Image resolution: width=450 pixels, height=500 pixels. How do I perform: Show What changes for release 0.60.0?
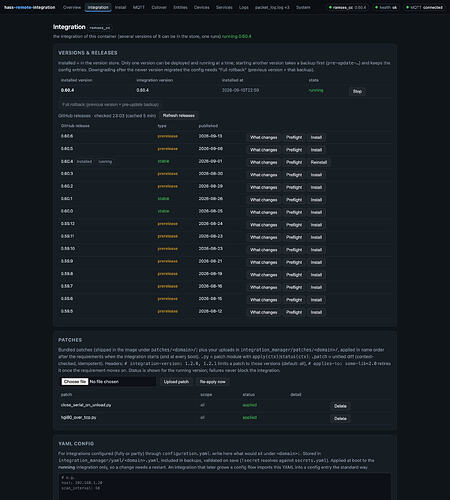pyautogui.click(x=264, y=212)
